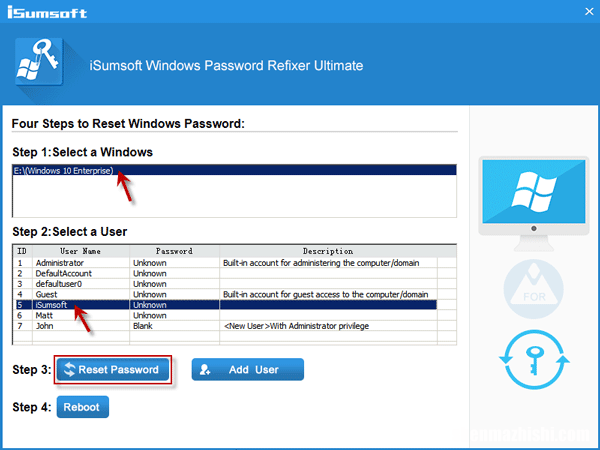
Task: Pick the Guest account row
Action: pos(48,295)
